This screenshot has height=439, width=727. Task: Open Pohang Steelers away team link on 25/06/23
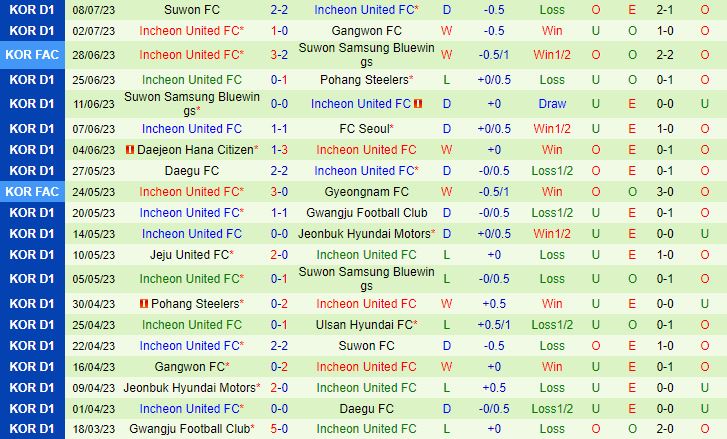(365, 80)
